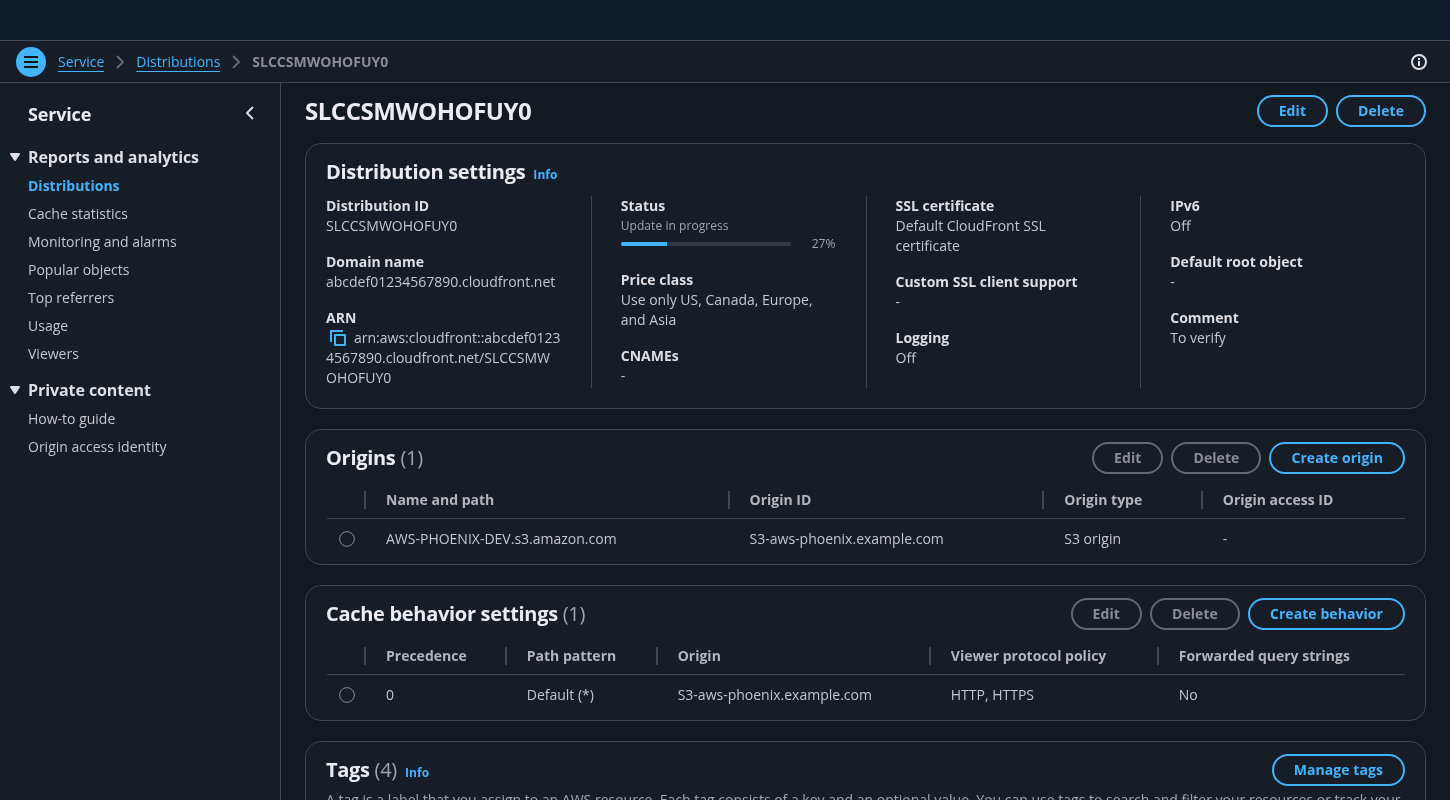The image size is (1450, 800).
Task: Open Popular objects report
Action: coord(79,270)
